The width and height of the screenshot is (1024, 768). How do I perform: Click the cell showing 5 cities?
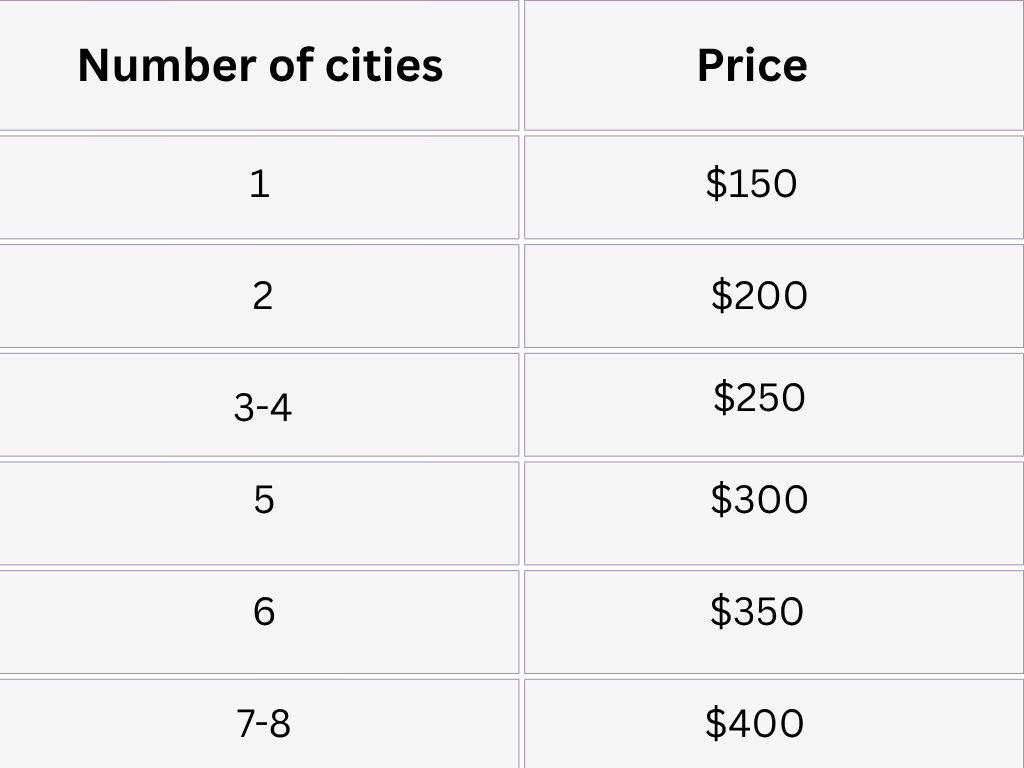point(263,499)
